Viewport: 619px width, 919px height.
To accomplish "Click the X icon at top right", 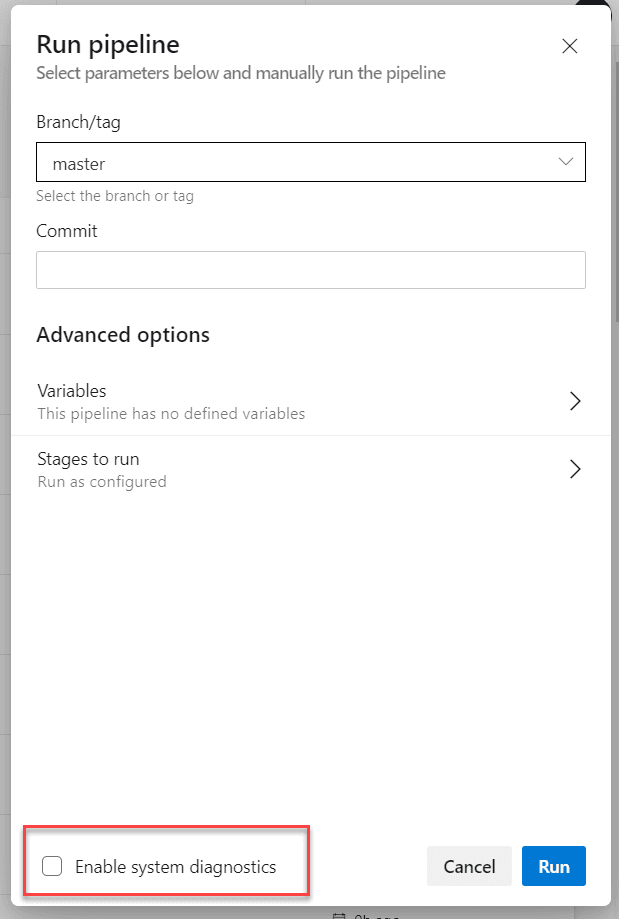I will pos(569,46).
